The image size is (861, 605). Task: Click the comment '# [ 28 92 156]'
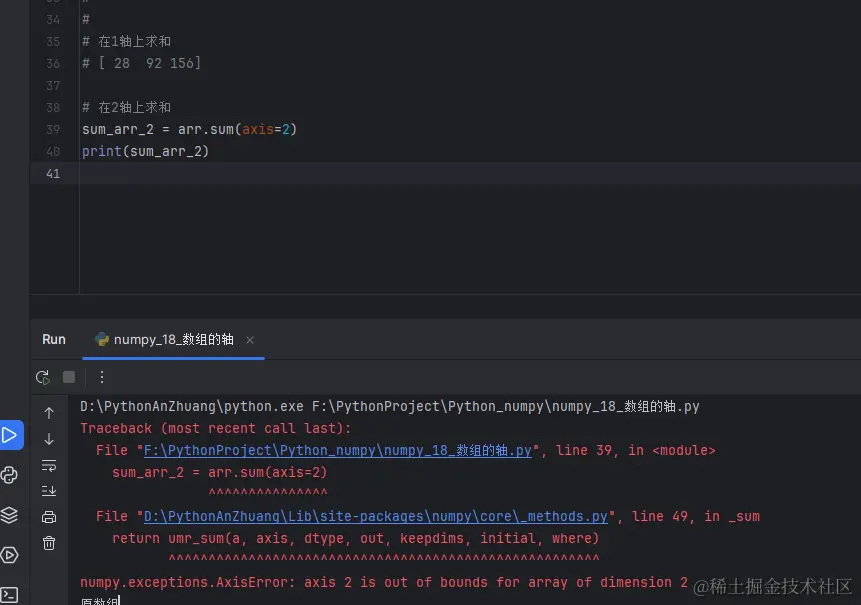point(142,63)
